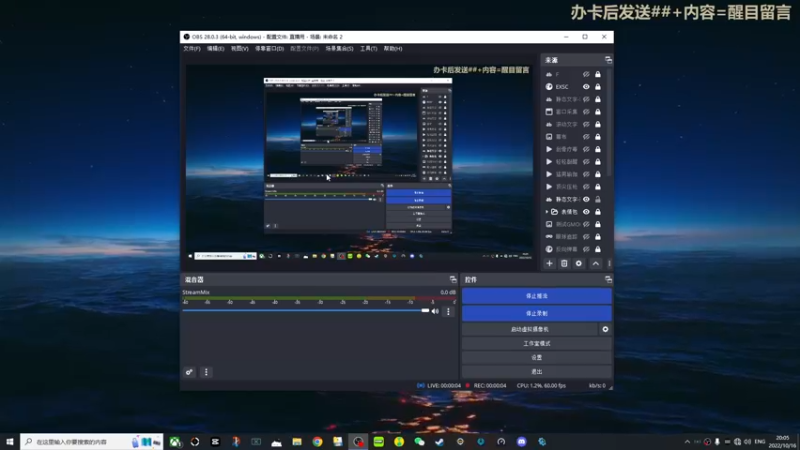Click the lock icon on the F source
The image size is (800, 450).
point(597,74)
